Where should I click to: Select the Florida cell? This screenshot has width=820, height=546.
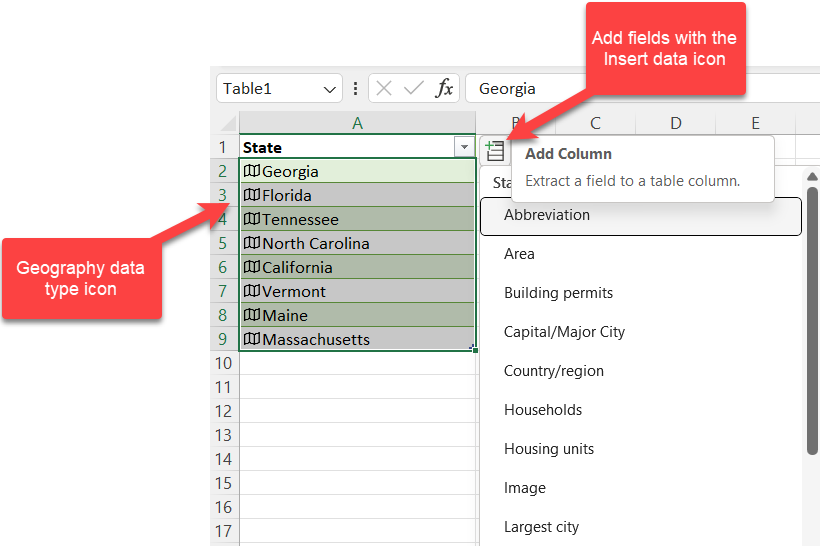click(x=358, y=195)
